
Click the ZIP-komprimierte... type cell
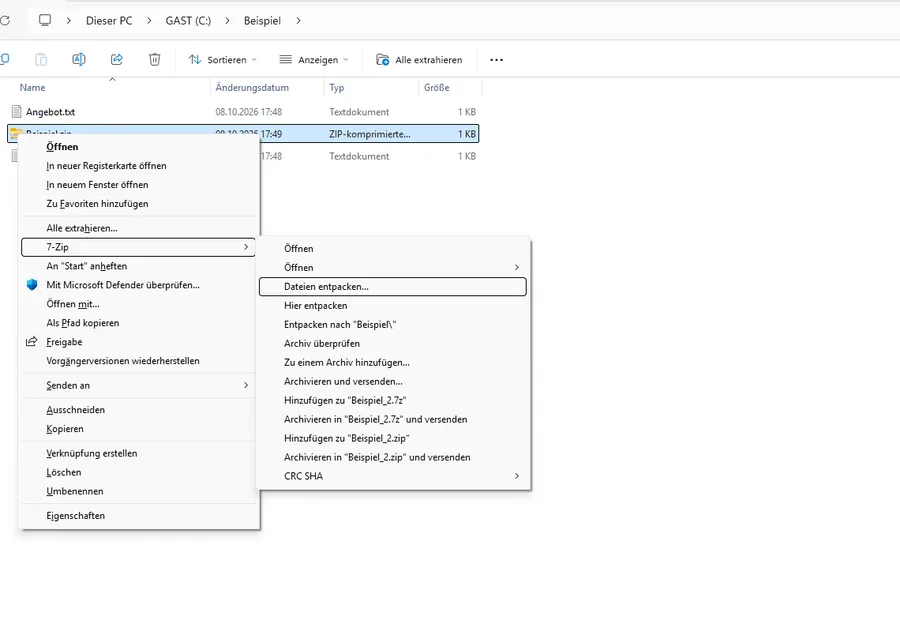pyautogui.click(x=370, y=134)
